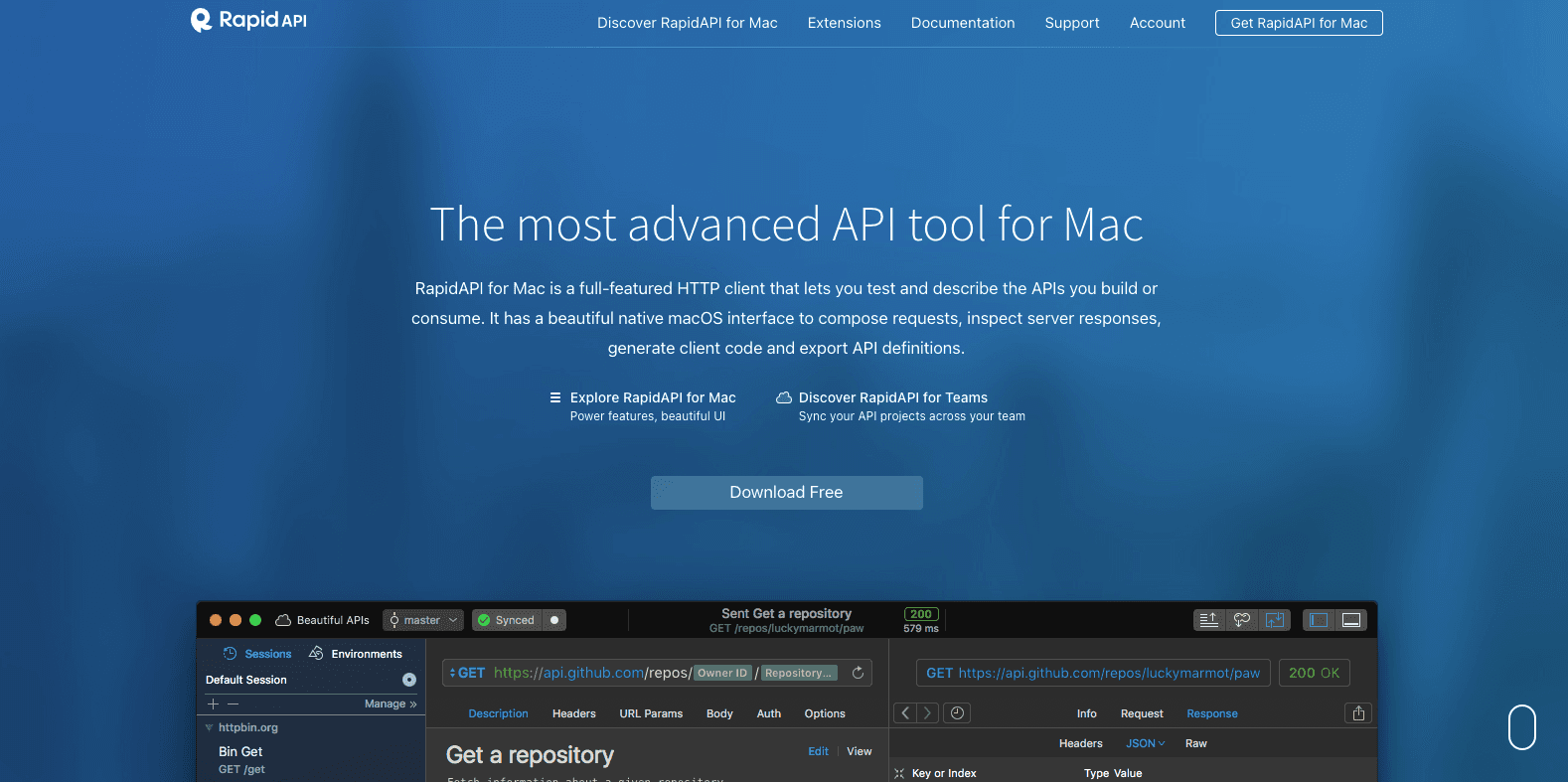Click the list icon beside Explore RapidAPI
The height and width of the screenshot is (782, 1568).
pyautogui.click(x=555, y=397)
